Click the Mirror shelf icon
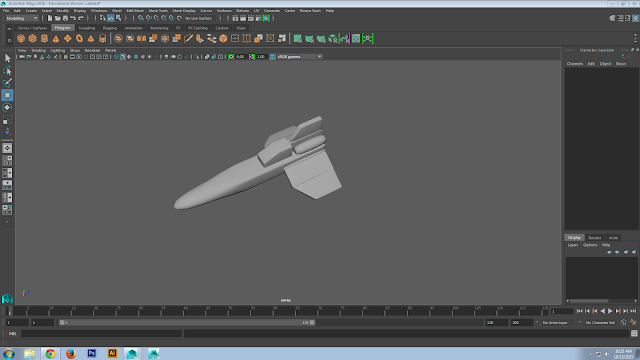The width and height of the screenshot is (640, 360). [x=141, y=38]
